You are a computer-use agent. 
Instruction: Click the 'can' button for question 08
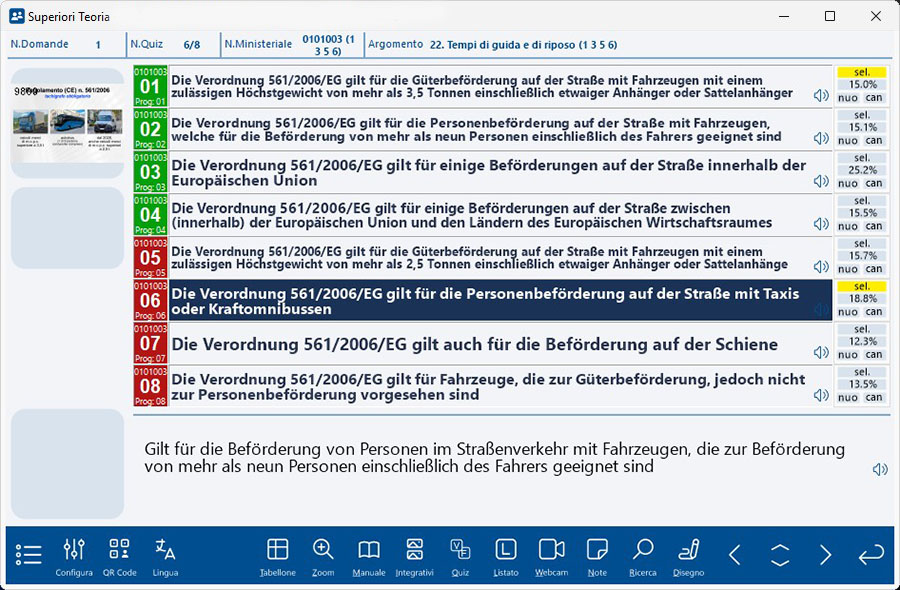(874, 397)
